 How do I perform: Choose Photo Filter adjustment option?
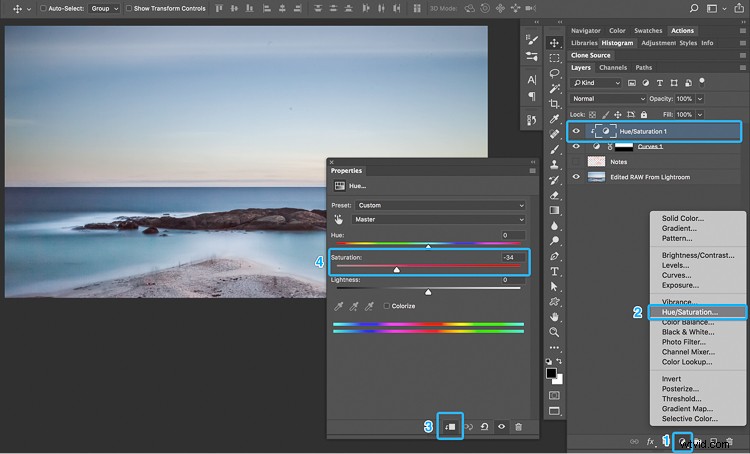point(684,342)
